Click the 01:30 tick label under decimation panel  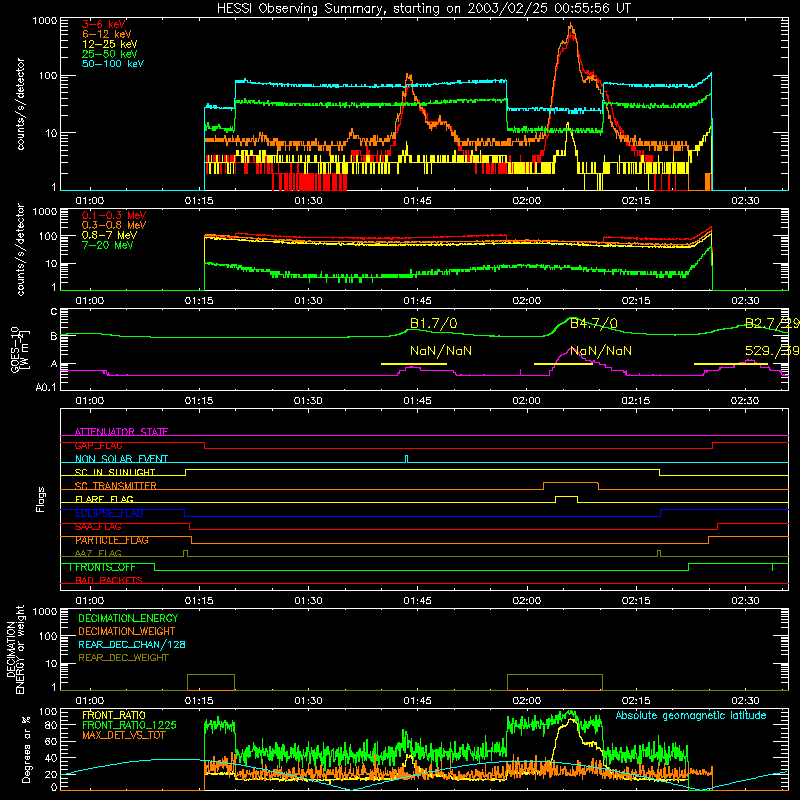(308, 701)
